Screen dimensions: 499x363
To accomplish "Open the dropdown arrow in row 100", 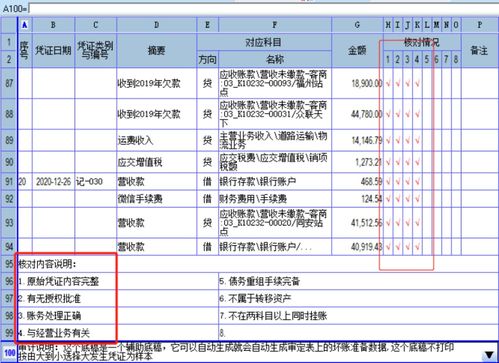I will 489,355.
